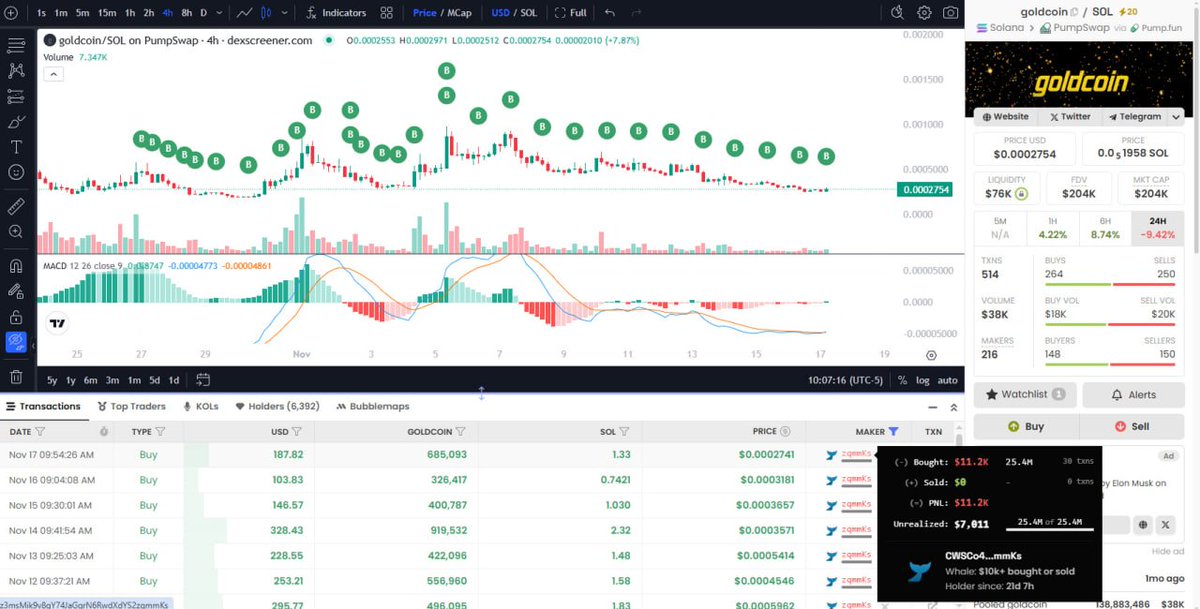This screenshot has height=609, width=1200.
Task: Open goldcoin Twitter link
Action: pyautogui.click(x=1069, y=116)
